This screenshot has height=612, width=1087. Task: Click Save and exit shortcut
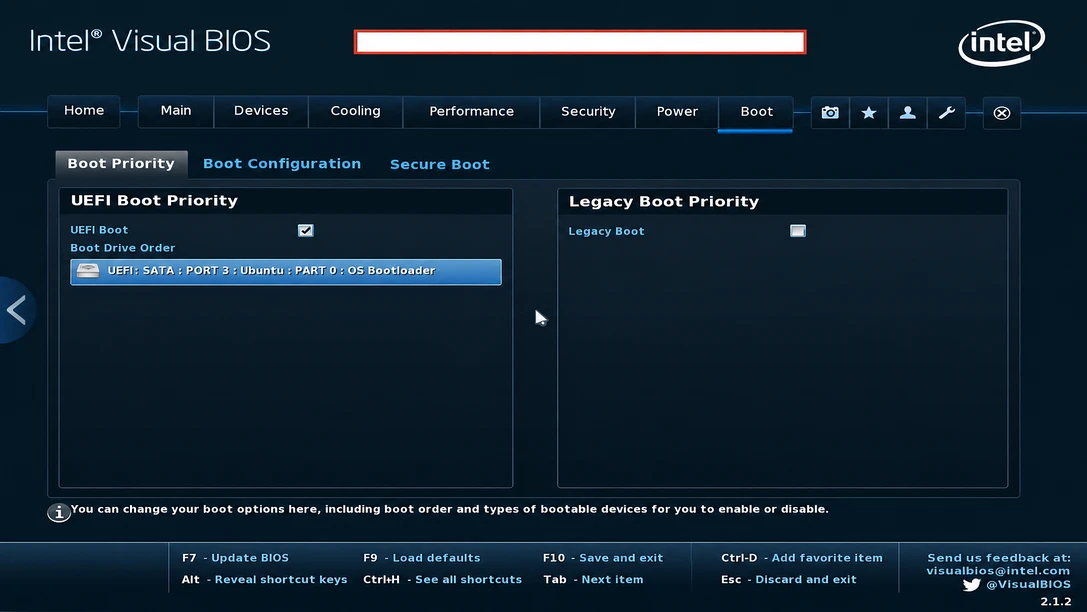pos(603,557)
